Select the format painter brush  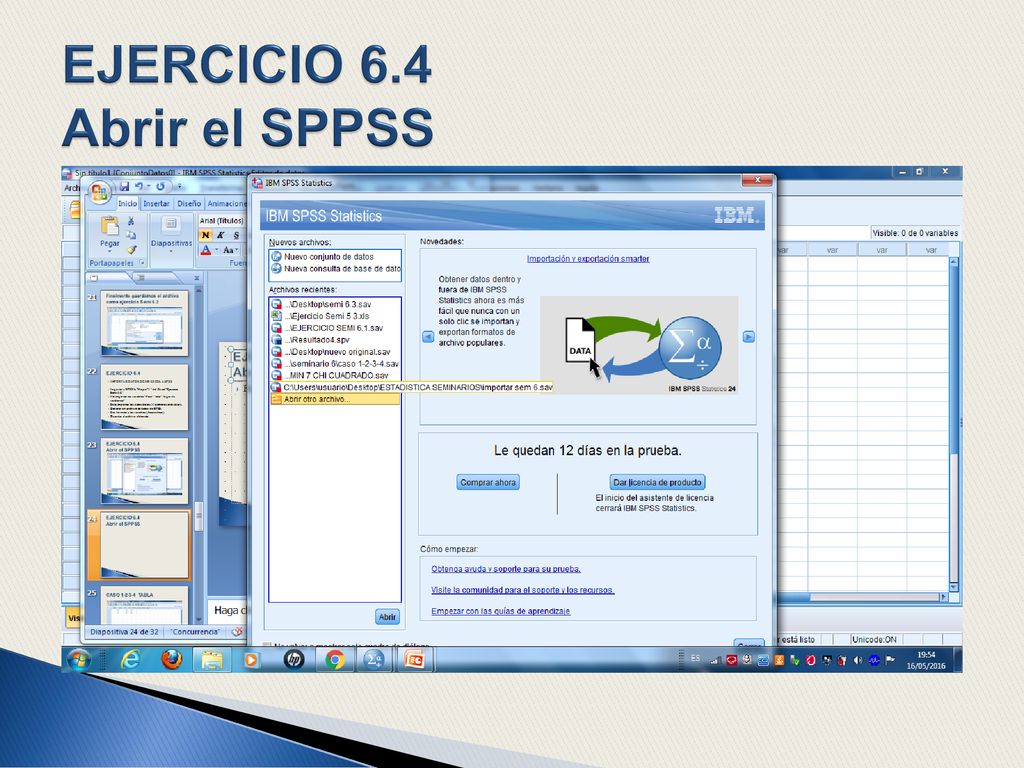tap(131, 249)
